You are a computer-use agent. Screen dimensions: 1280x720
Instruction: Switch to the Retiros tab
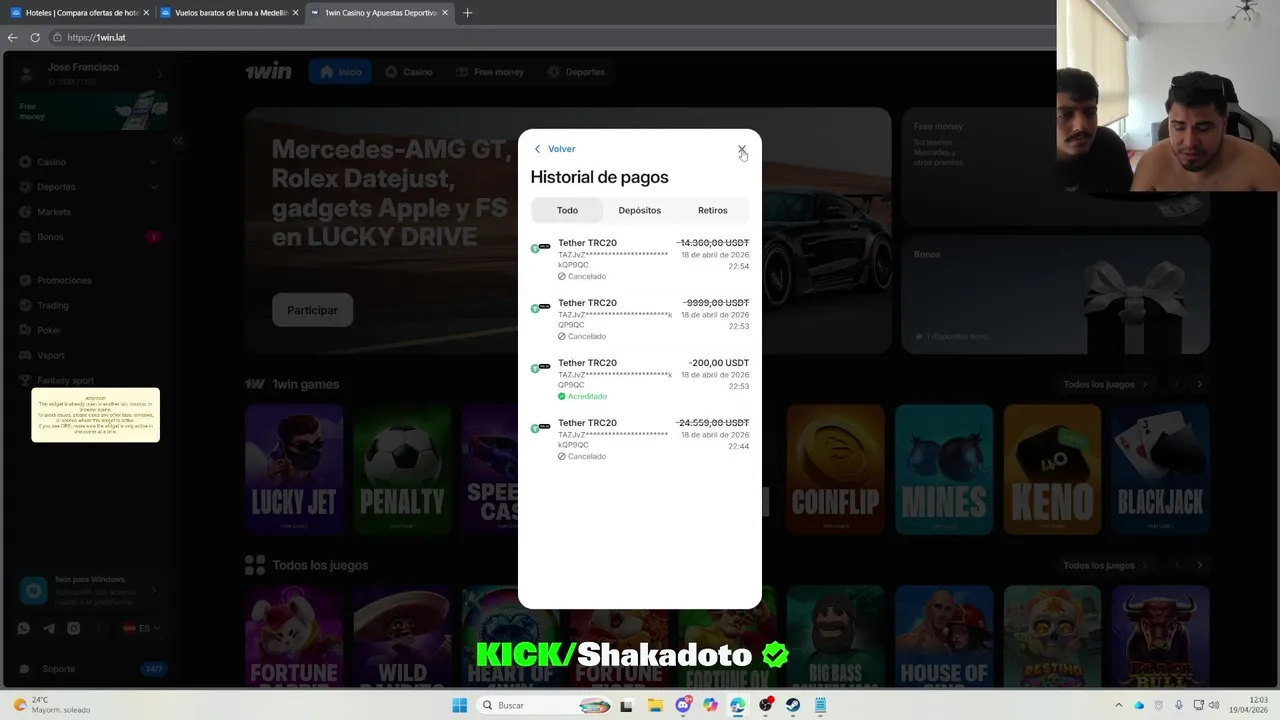713,210
